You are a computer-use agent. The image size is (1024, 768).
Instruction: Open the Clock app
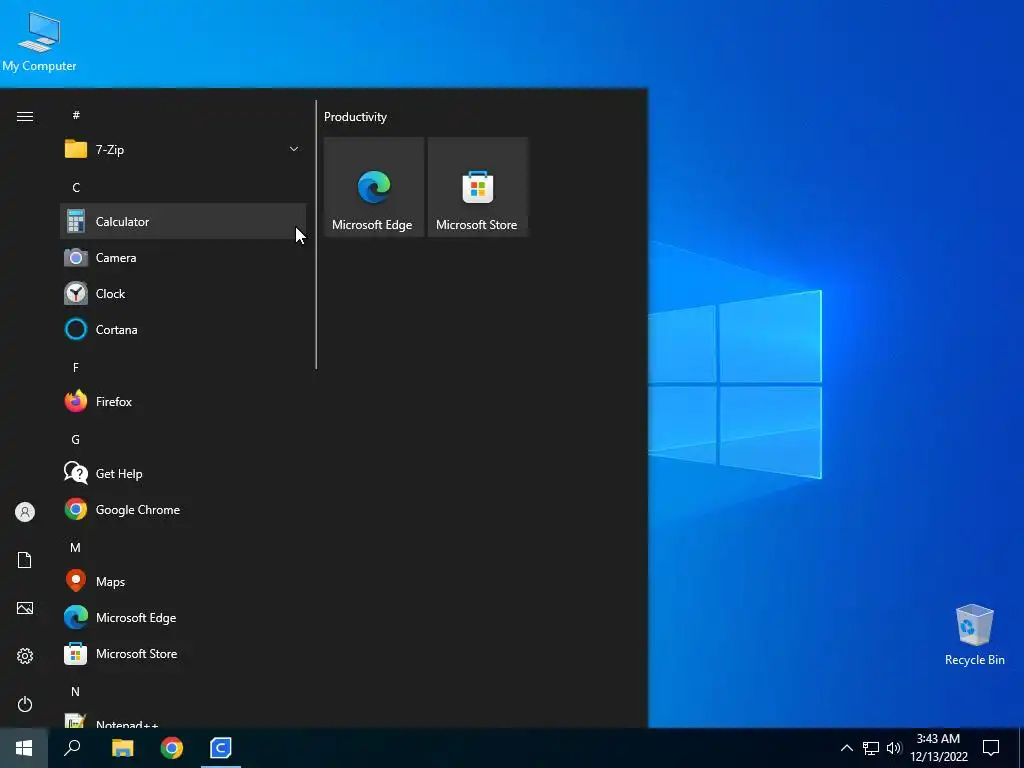[183, 293]
